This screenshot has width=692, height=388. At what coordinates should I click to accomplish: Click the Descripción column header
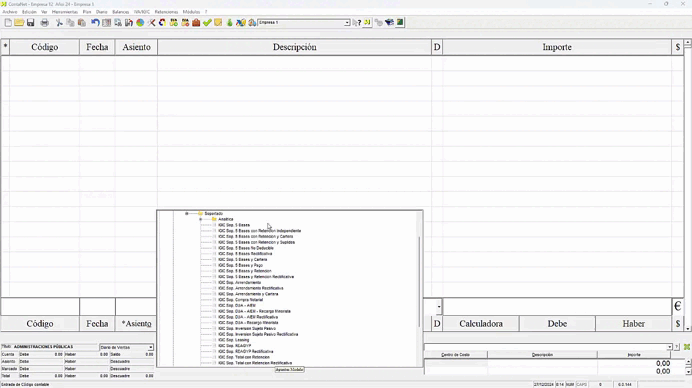294,47
